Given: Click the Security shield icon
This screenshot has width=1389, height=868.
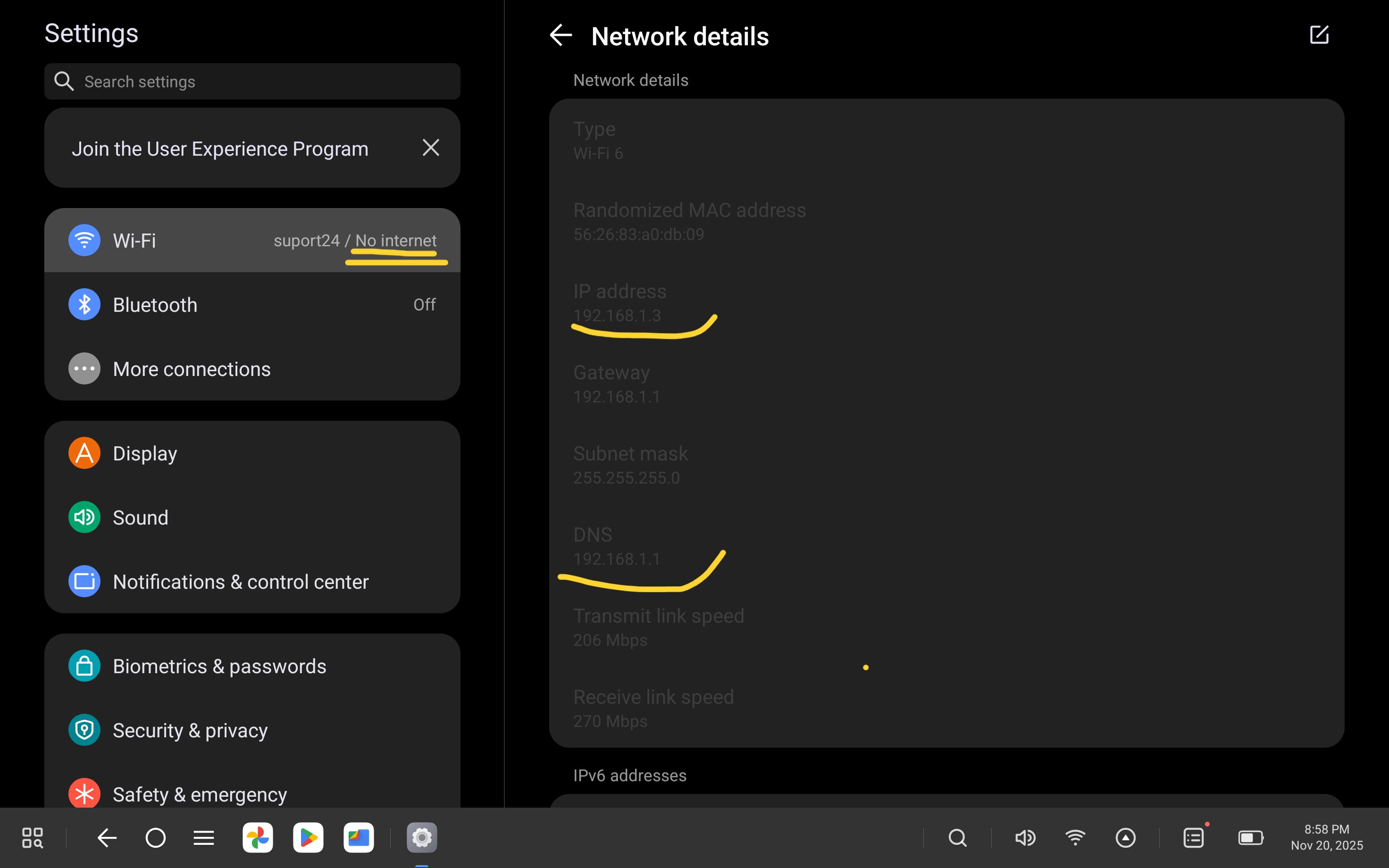Looking at the screenshot, I should (84, 730).
